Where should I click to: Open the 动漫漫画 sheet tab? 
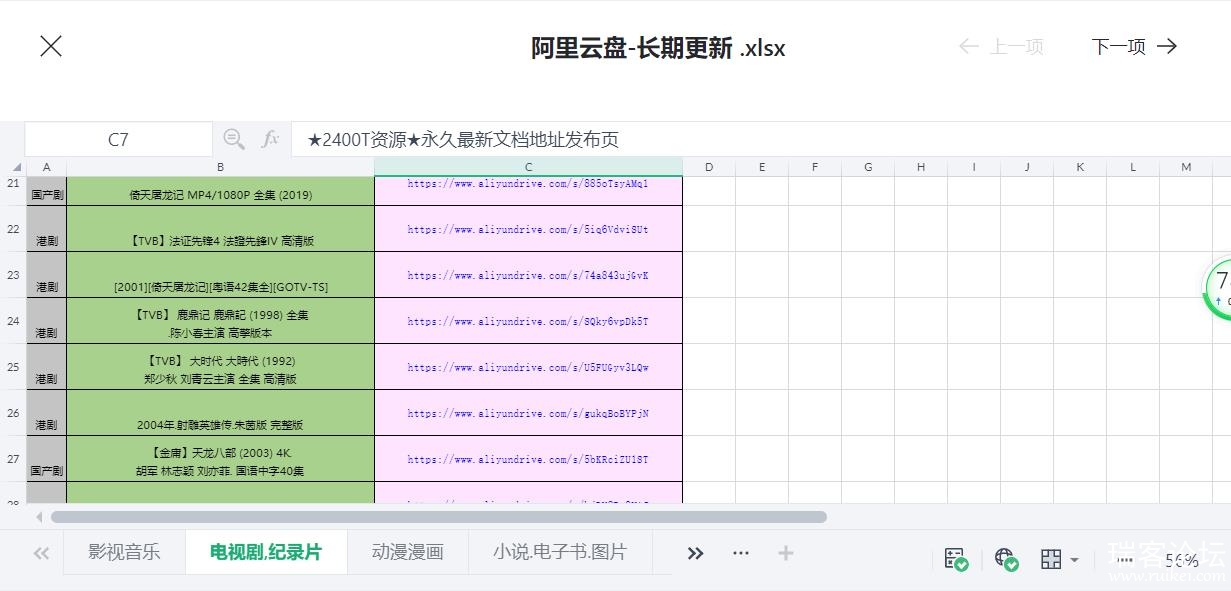(x=407, y=552)
